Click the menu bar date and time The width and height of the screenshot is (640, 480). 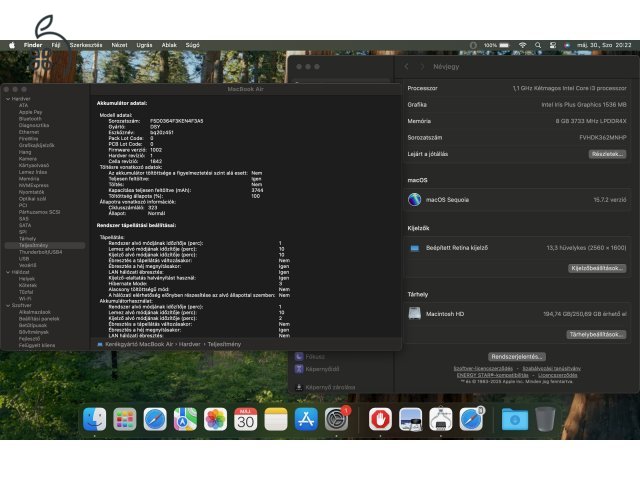point(604,45)
